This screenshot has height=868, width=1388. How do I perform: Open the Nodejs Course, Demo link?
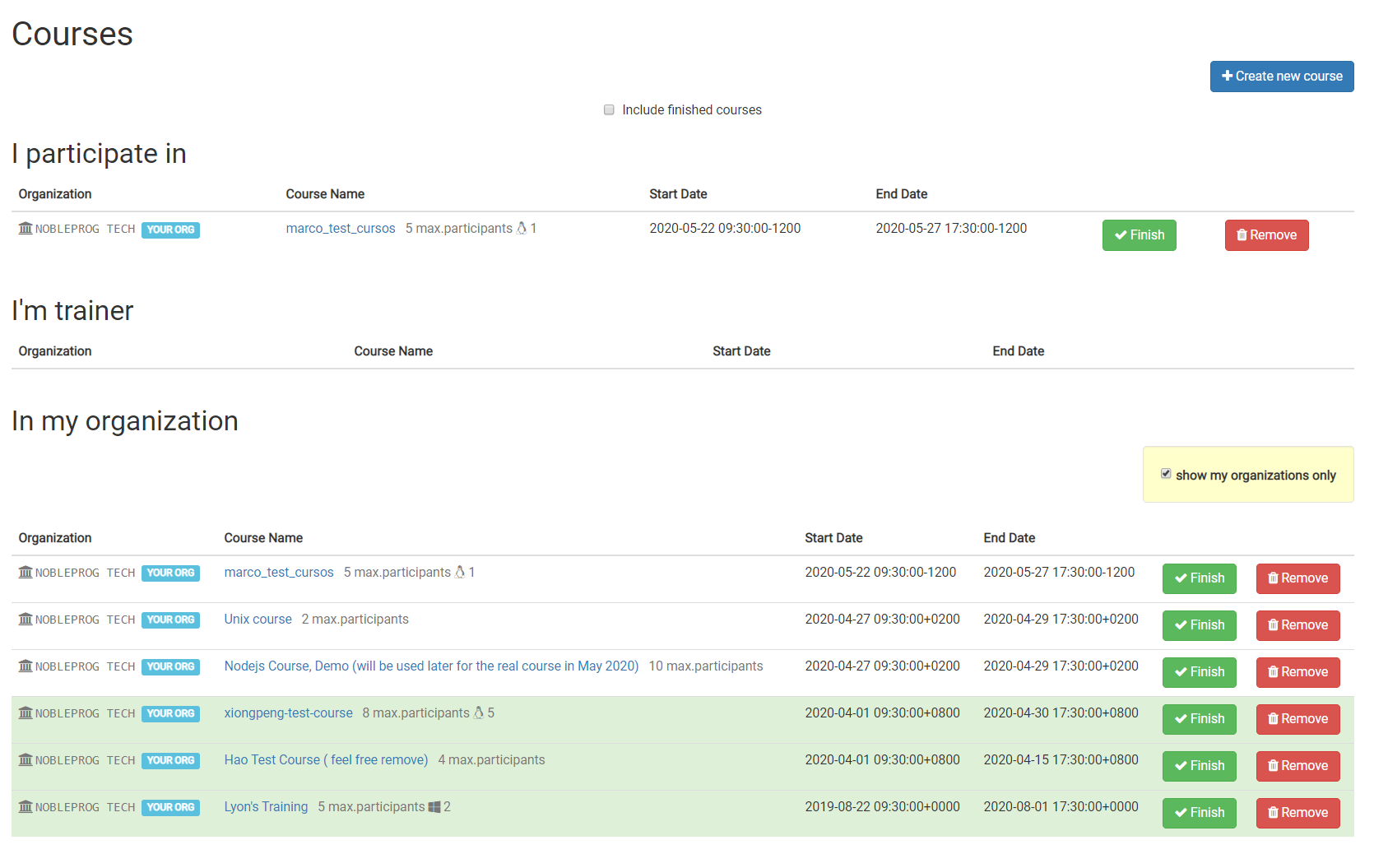pyautogui.click(x=431, y=666)
